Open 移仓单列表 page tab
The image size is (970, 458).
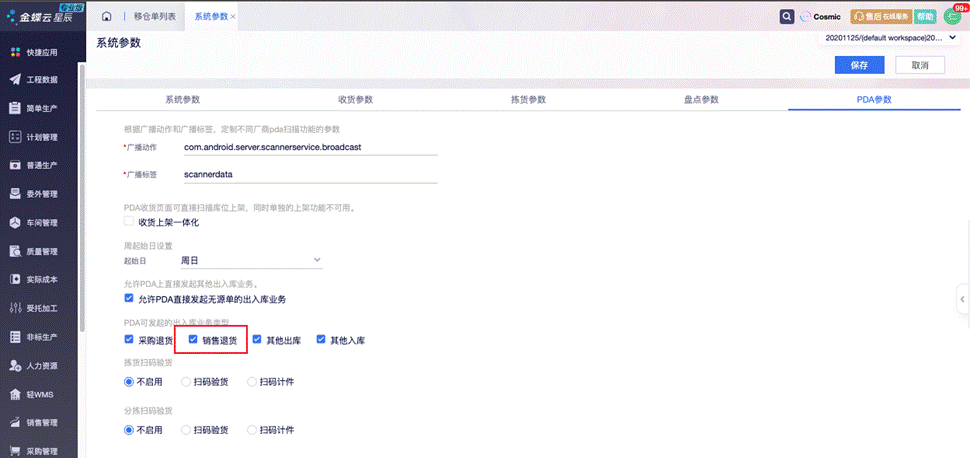point(155,17)
